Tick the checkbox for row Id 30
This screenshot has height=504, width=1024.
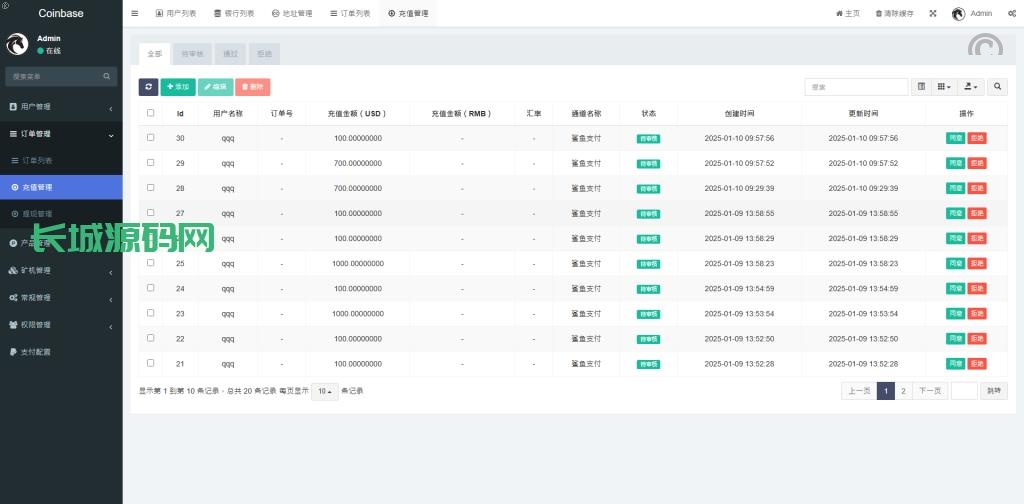[151, 137]
